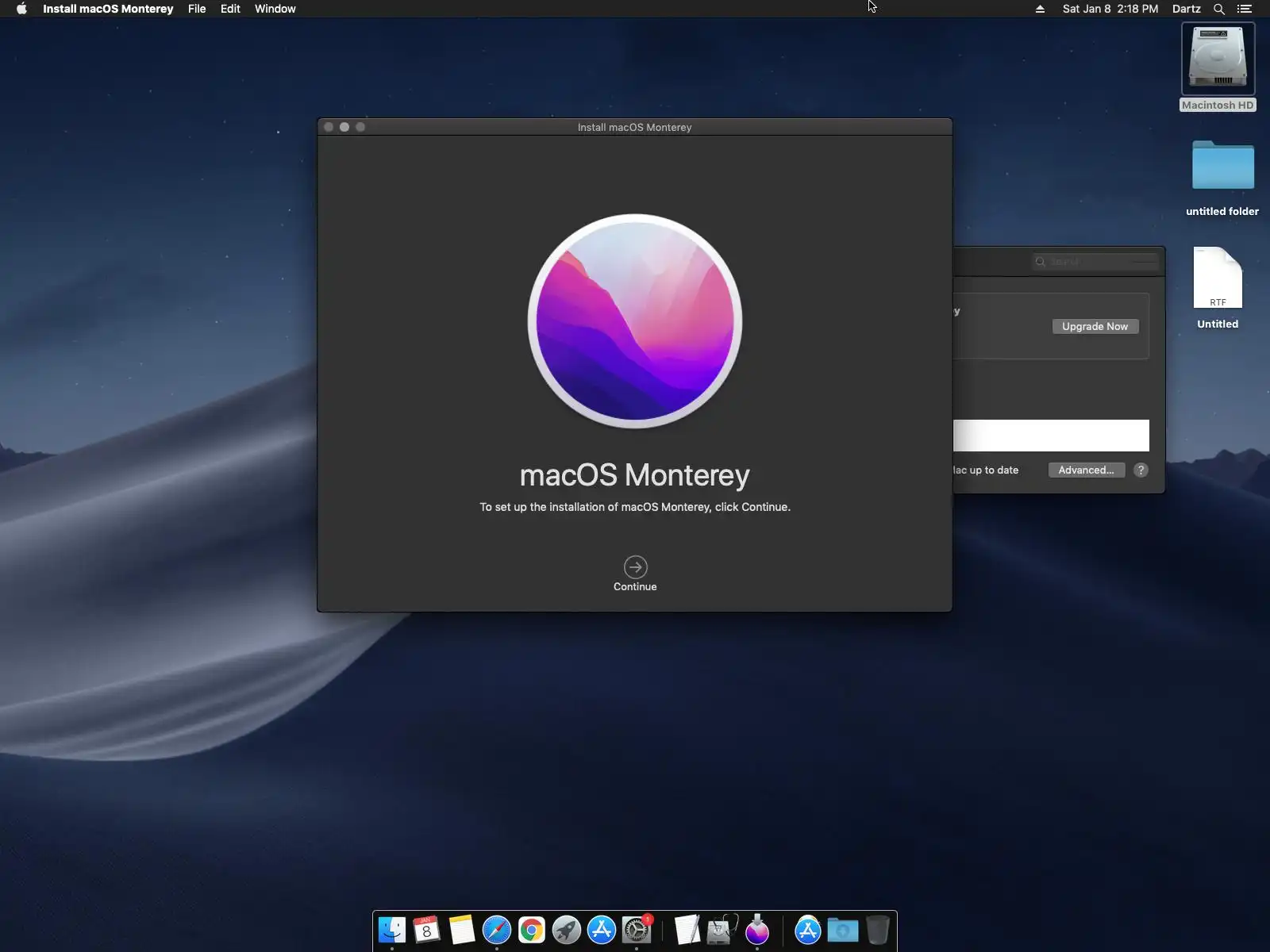Open Disk Utility from the Dock
This screenshot has height=952, width=1270.
tap(722, 930)
